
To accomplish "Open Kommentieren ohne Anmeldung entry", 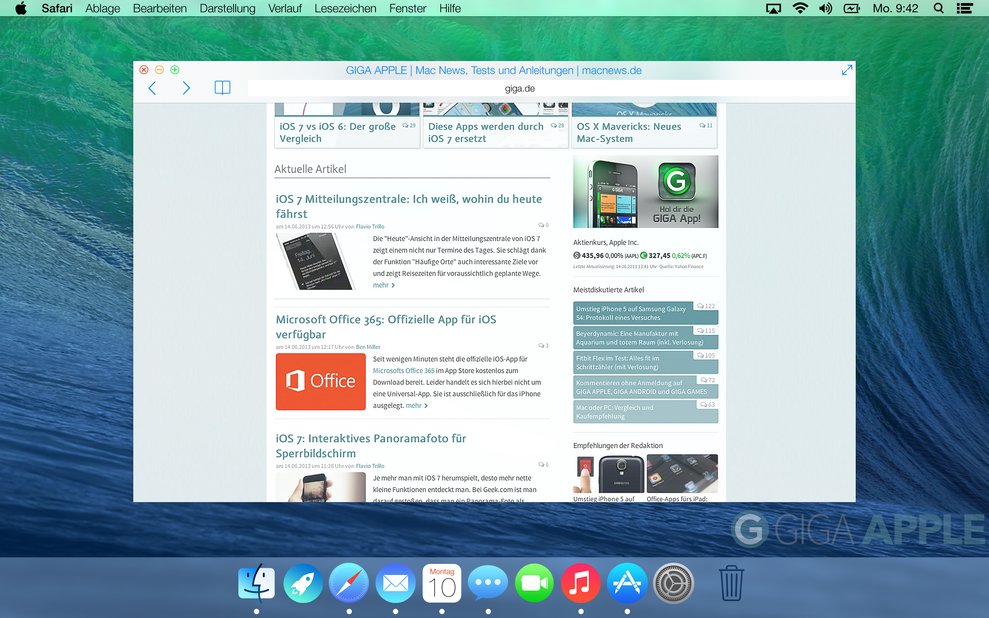I will point(645,387).
